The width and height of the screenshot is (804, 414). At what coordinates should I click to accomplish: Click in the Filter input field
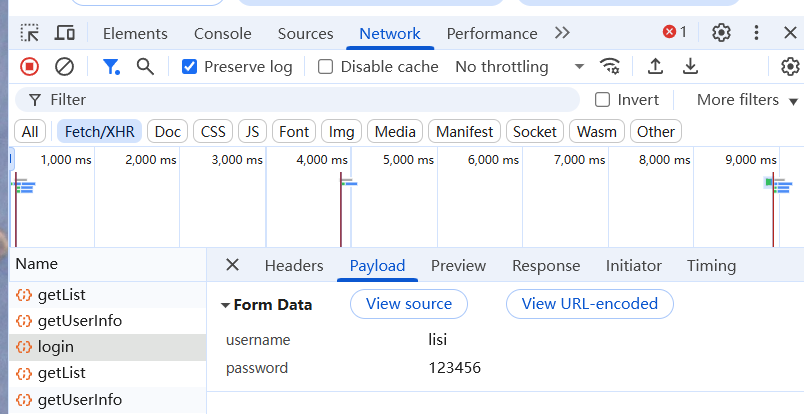pos(297,100)
